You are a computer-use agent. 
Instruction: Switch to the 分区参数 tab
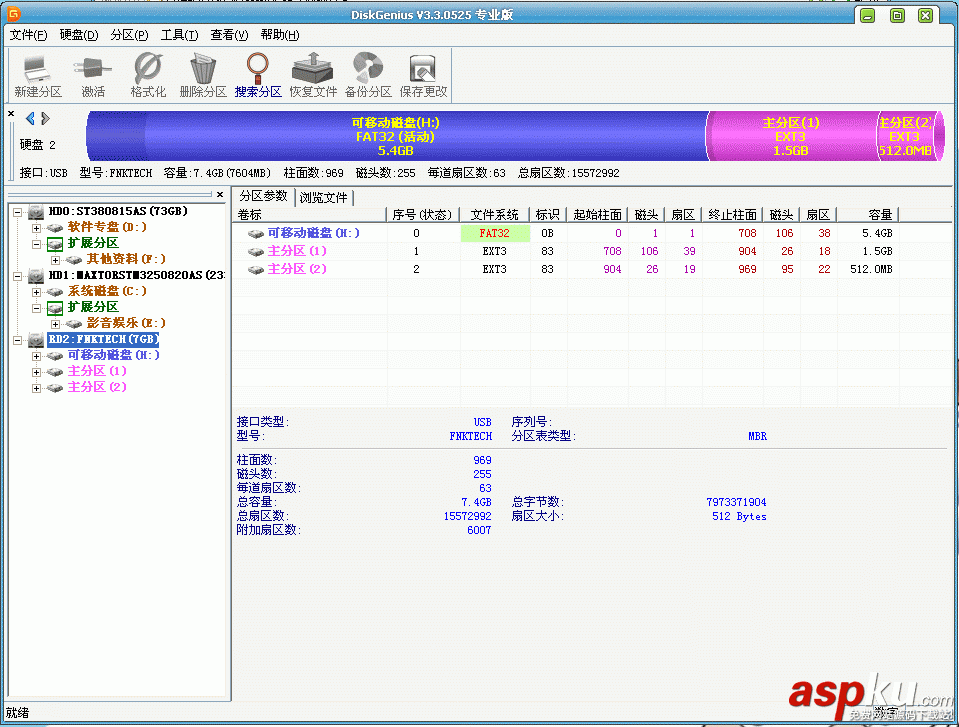tap(263, 196)
